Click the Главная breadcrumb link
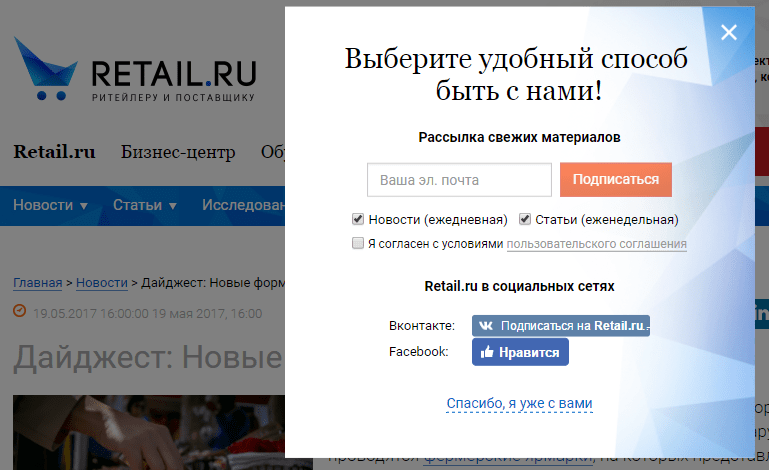 tap(38, 283)
